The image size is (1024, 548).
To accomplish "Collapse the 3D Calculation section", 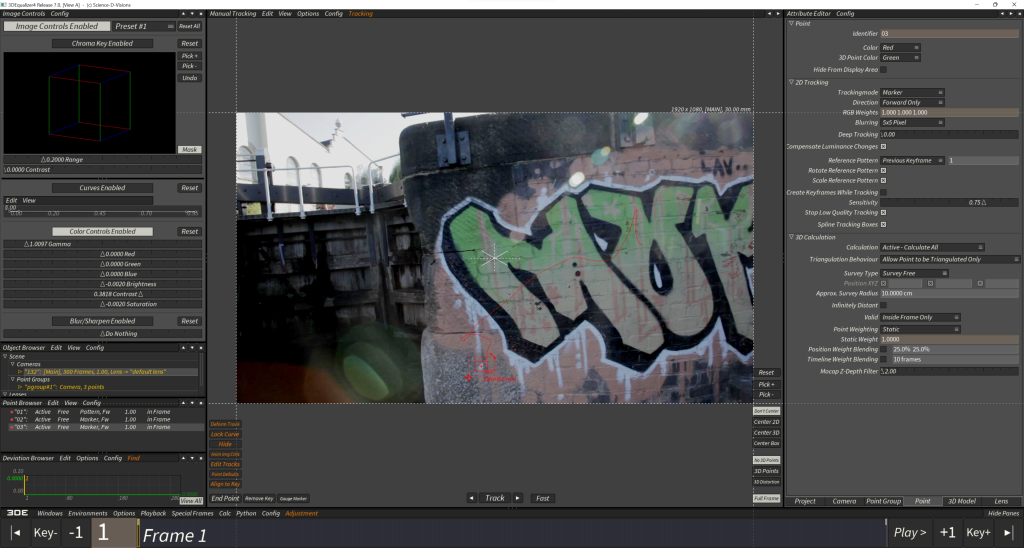I will (x=792, y=237).
